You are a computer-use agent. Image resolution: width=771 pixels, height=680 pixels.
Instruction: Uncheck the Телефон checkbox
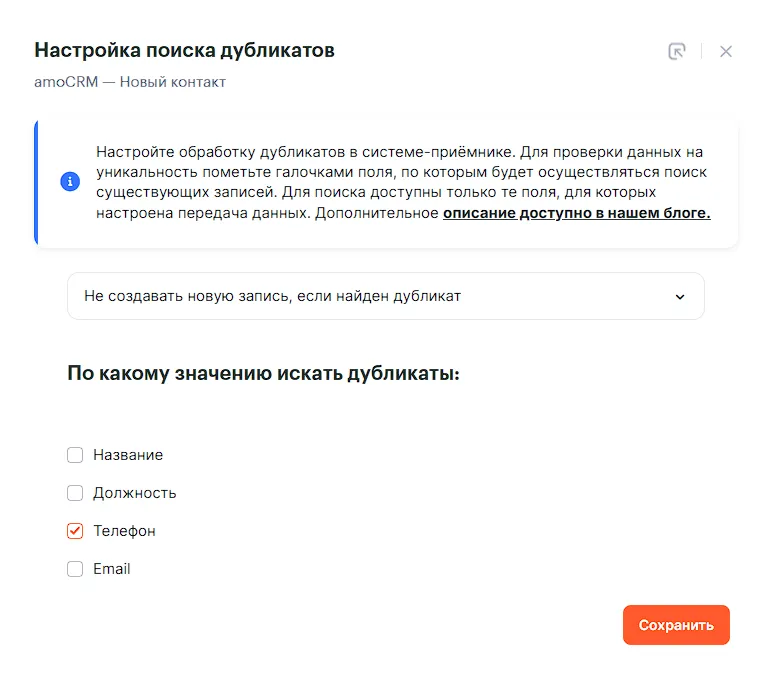75,531
